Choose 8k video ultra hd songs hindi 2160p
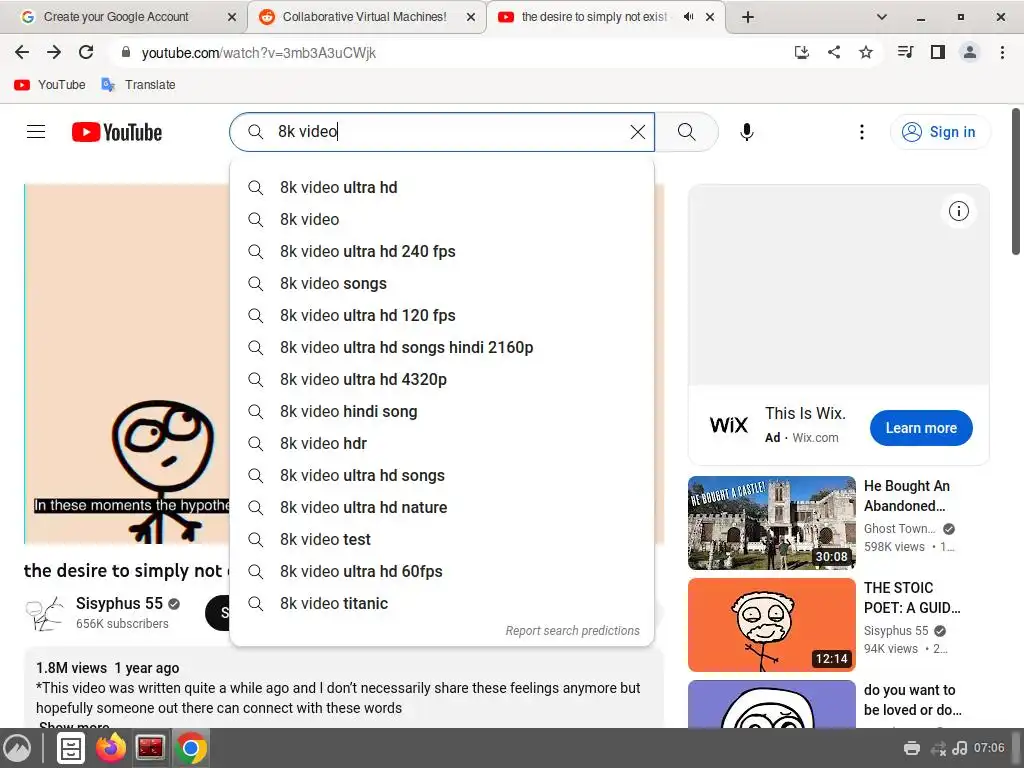This screenshot has width=1024, height=768. (x=442, y=347)
